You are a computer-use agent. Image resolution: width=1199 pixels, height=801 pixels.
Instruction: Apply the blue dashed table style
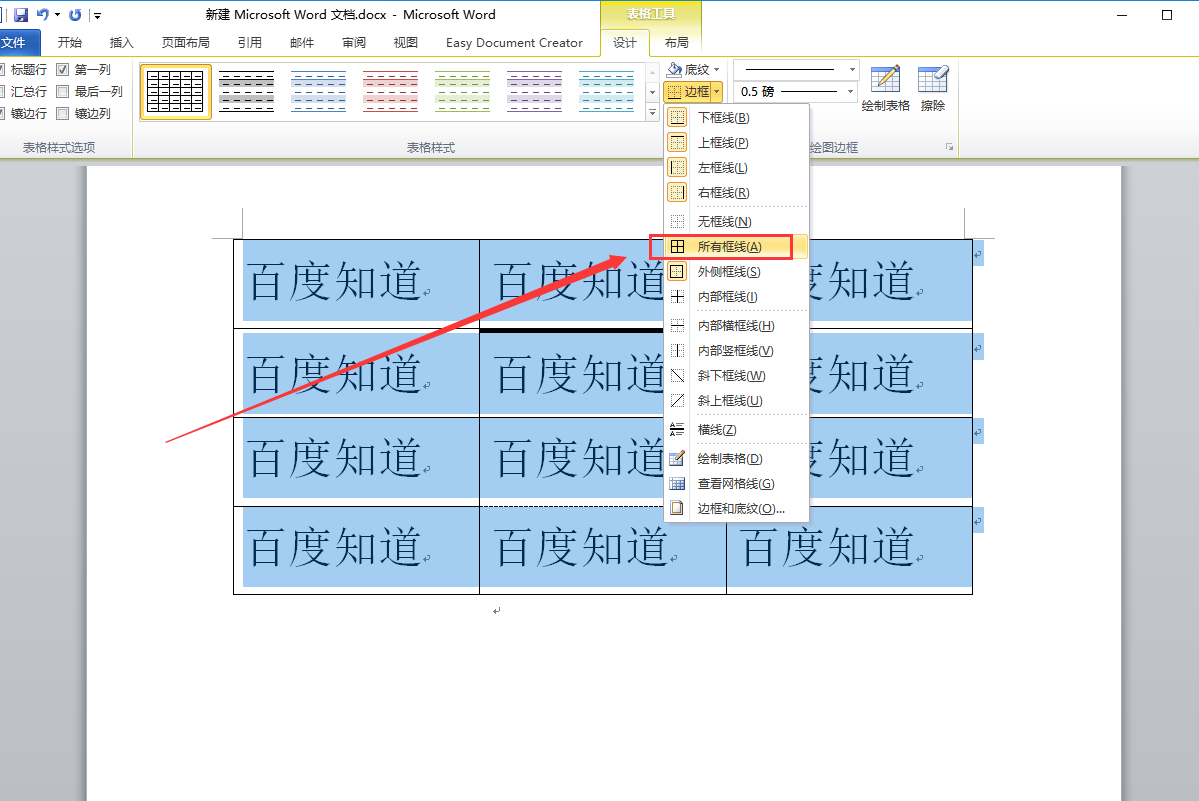click(x=318, y=92)
